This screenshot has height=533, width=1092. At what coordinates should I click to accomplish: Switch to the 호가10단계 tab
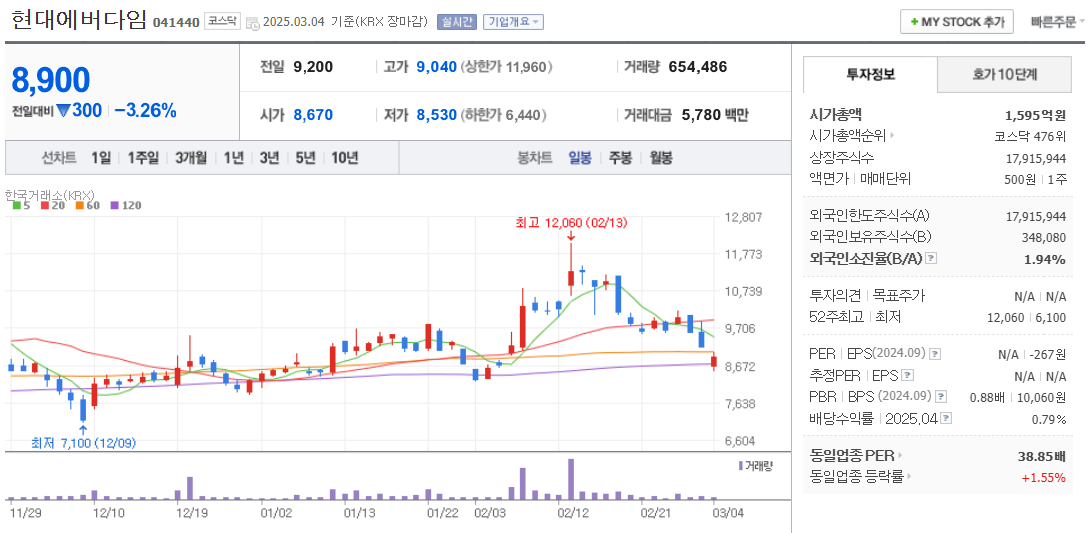(x=1004, y=75)
